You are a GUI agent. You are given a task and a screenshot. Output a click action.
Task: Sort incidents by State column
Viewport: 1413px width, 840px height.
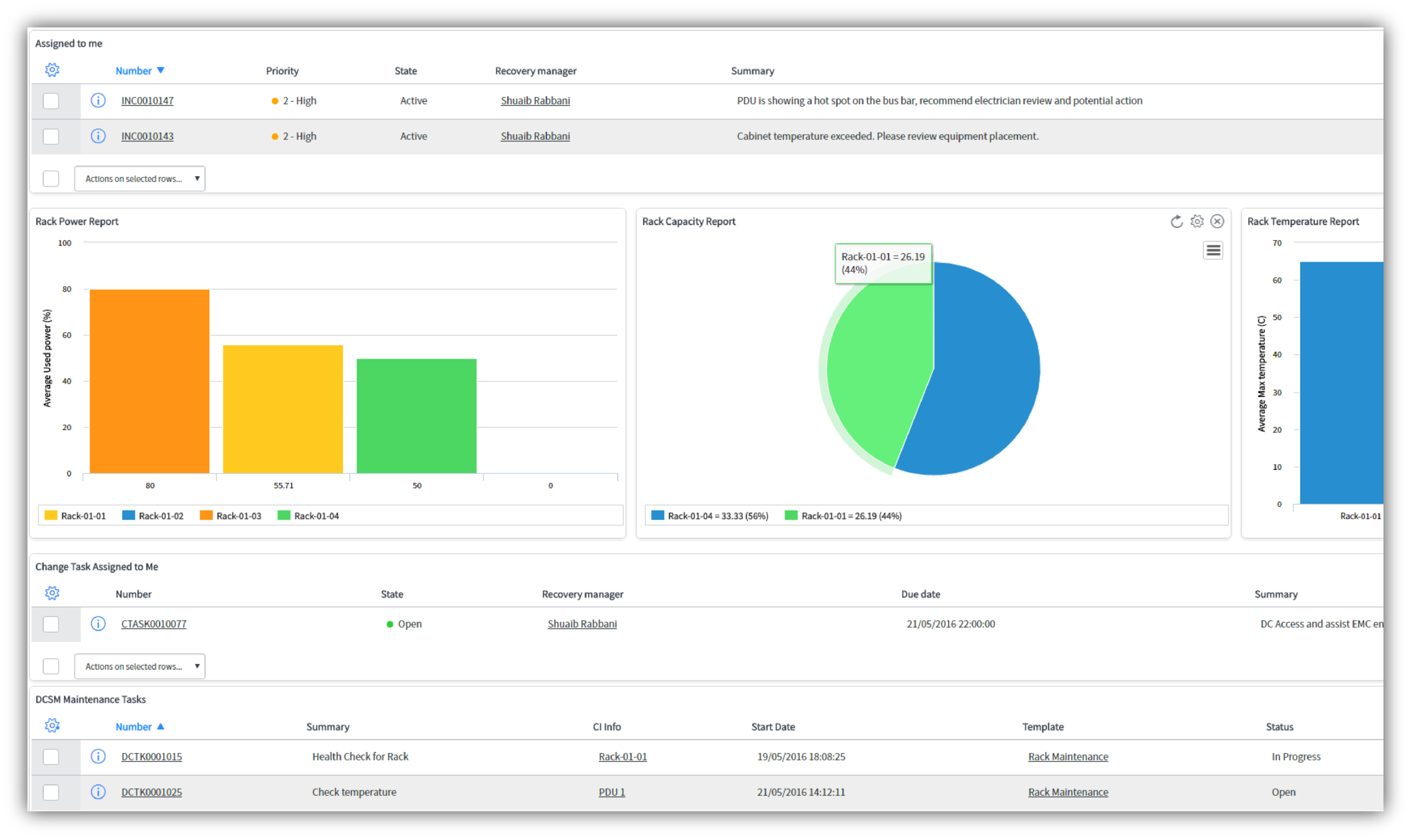point(405,71)
